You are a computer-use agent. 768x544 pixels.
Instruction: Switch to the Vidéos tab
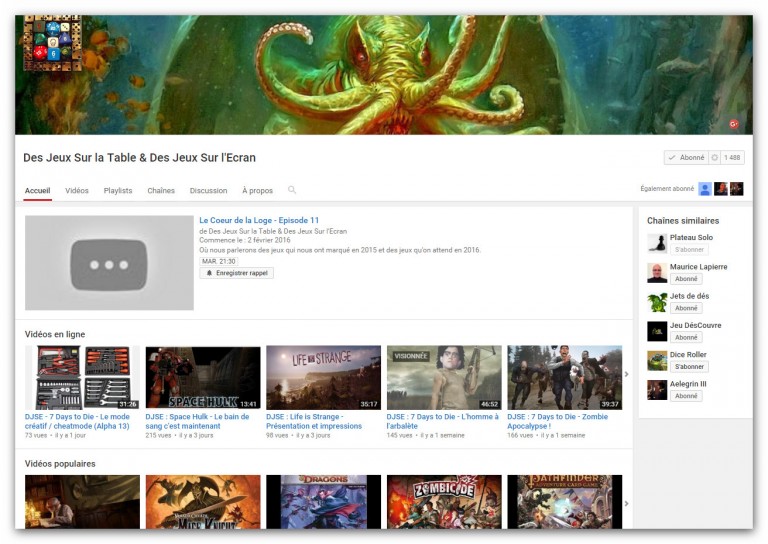[77, 190]
